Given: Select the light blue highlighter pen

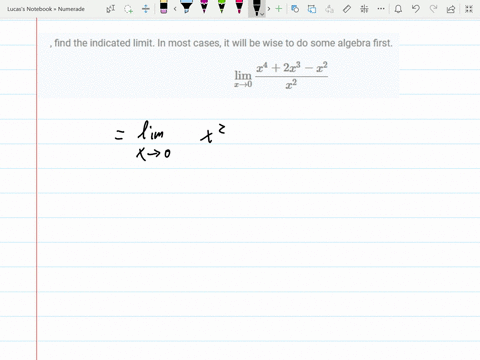Looking at the screenshot, I should tap(186, 7).
